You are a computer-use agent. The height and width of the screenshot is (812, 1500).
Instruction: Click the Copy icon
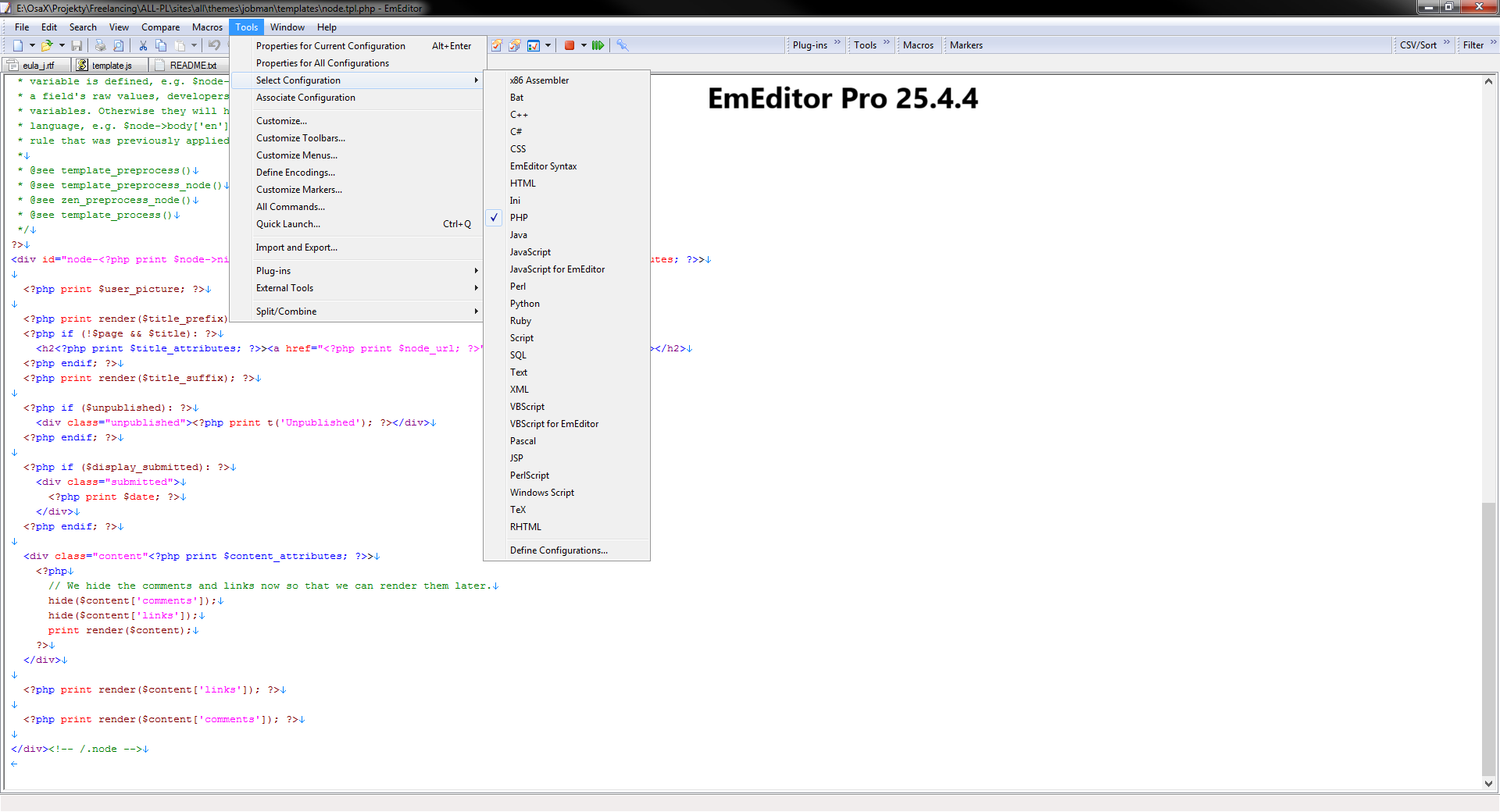(x=161, y=45)
